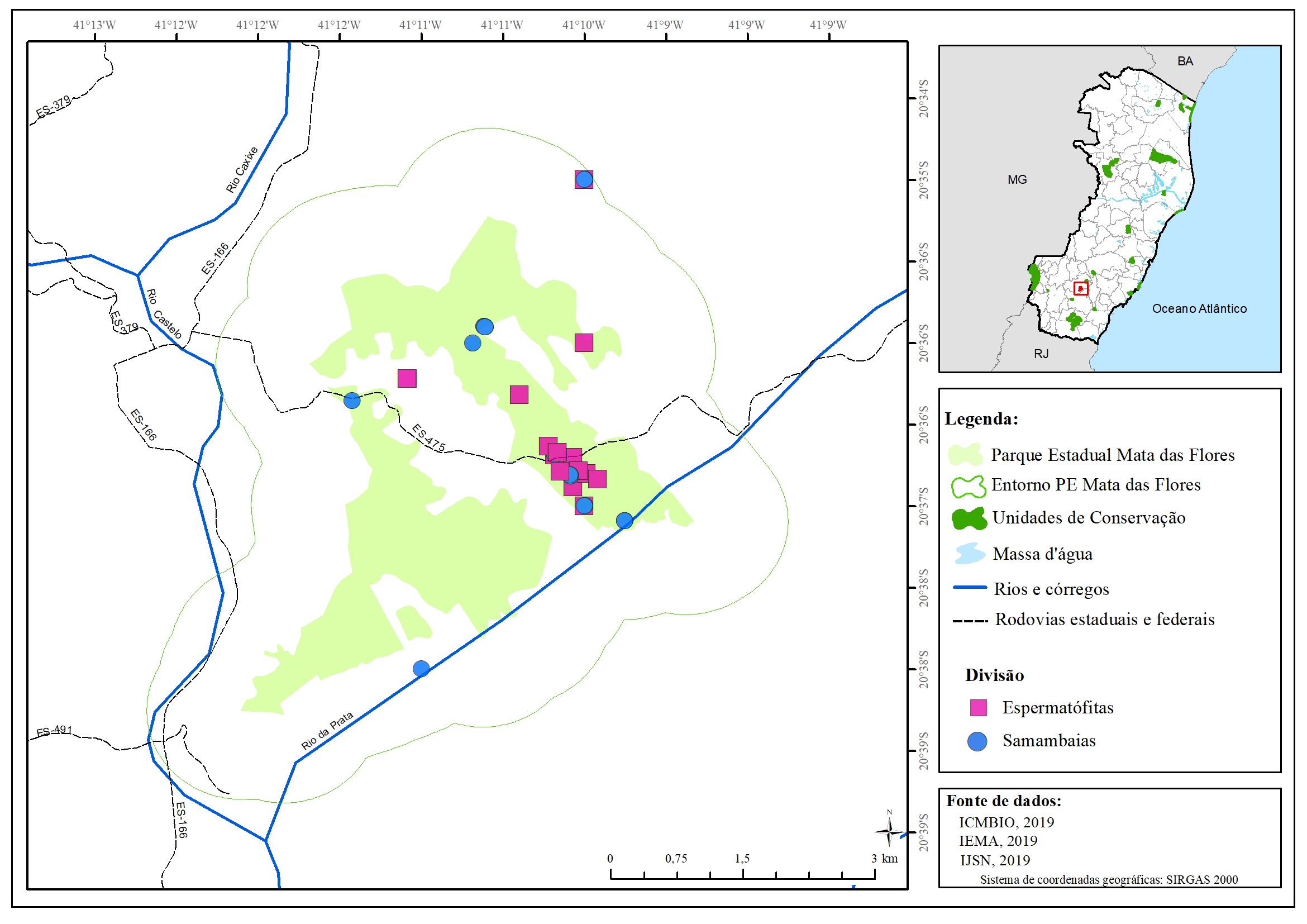
Task: Click the dashed Rodovias estaduais line symbol
Action: click(970, 621)
